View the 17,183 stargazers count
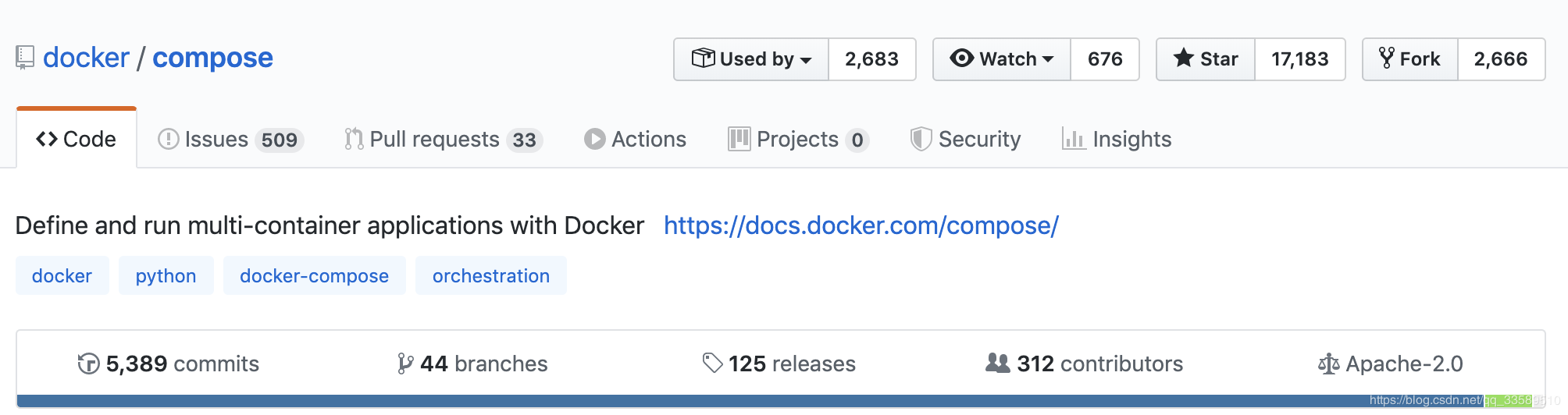The width and height of the screenshot is (1568, 415). pyautogui.click(x=1299, y=59)
